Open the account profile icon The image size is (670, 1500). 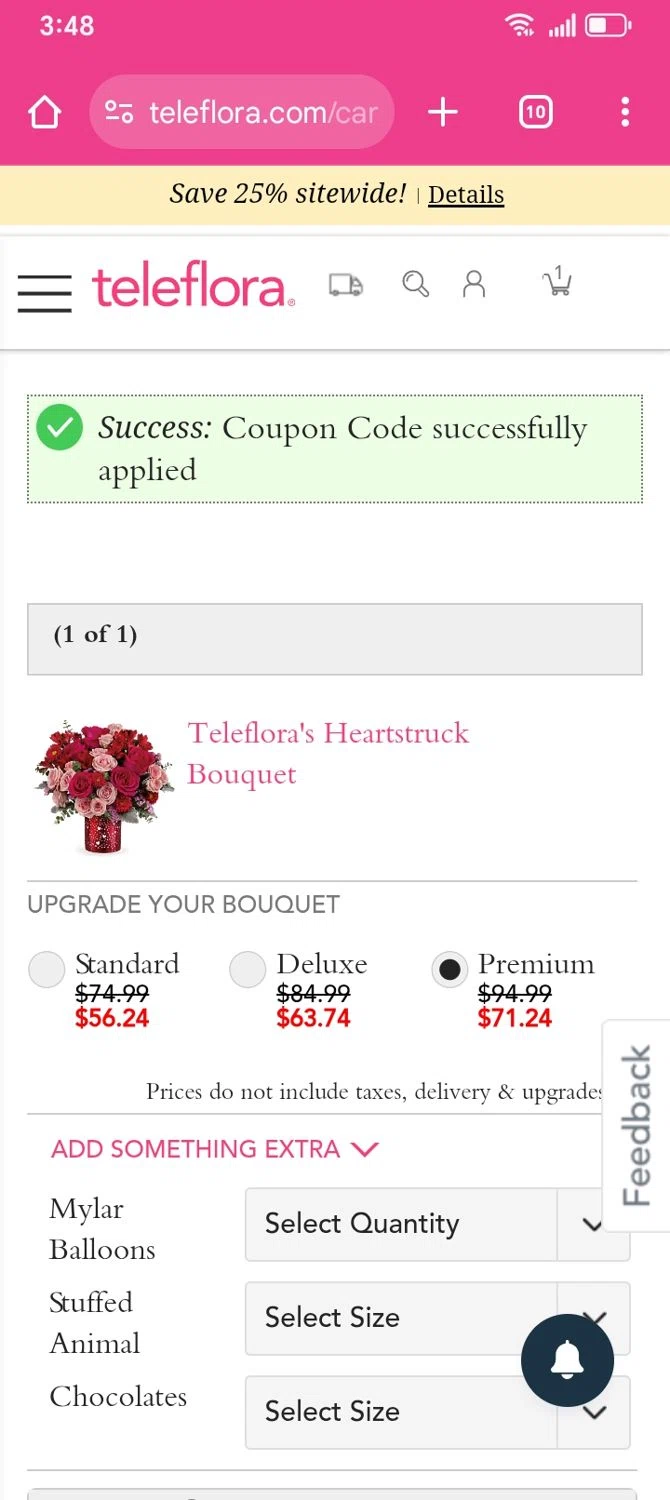pyautogui.click(x=474, y=285)
